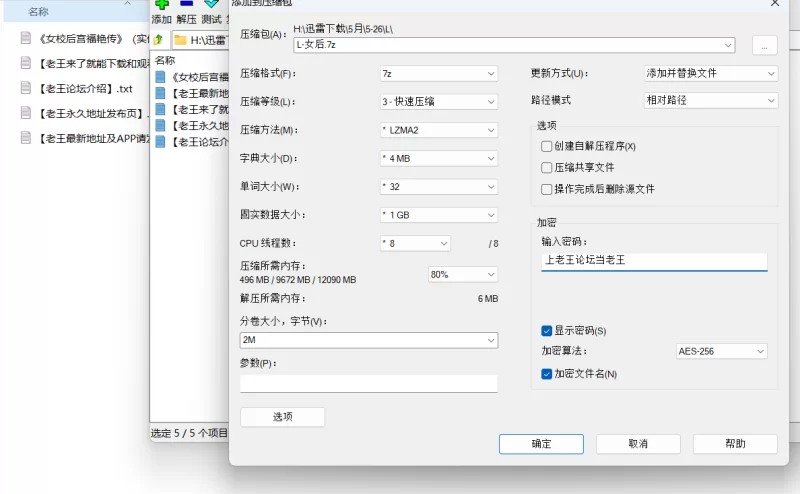This screenshot has width=800, height=494.
Task: Open the 分卷大小 dropdown showing 2M
Action: click(368, 340)
